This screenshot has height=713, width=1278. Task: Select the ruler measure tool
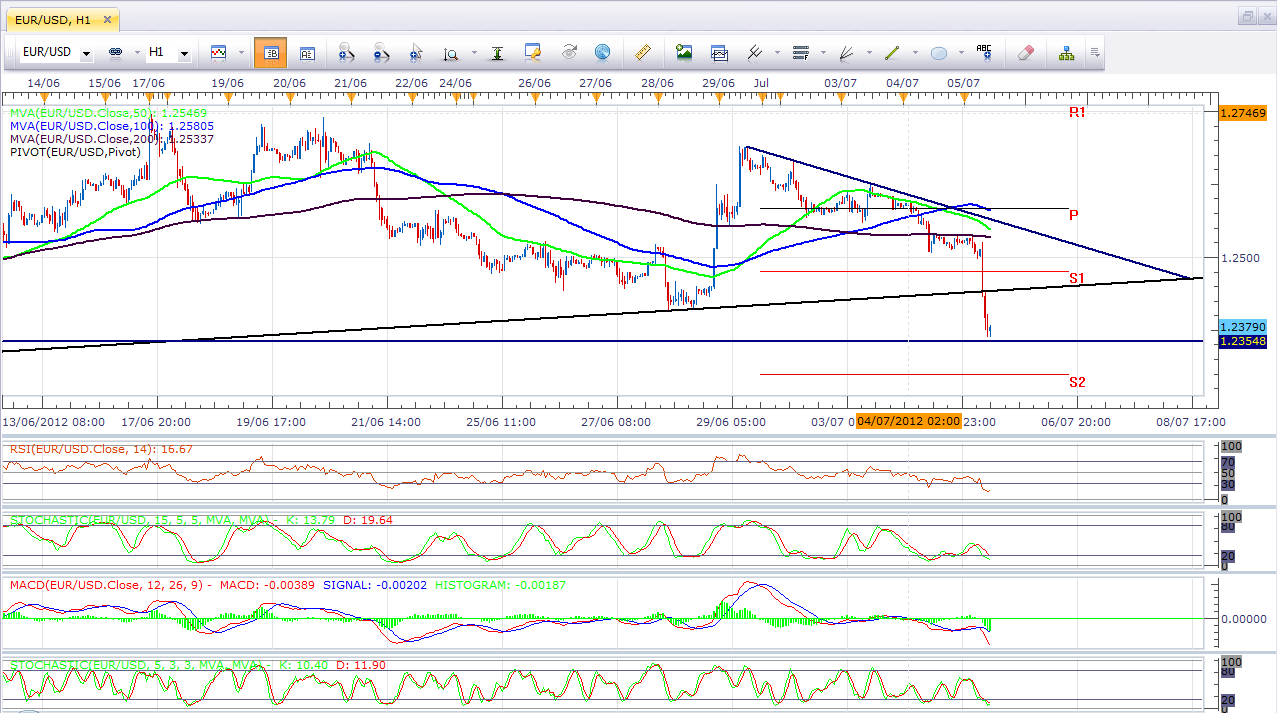point(644,52)
